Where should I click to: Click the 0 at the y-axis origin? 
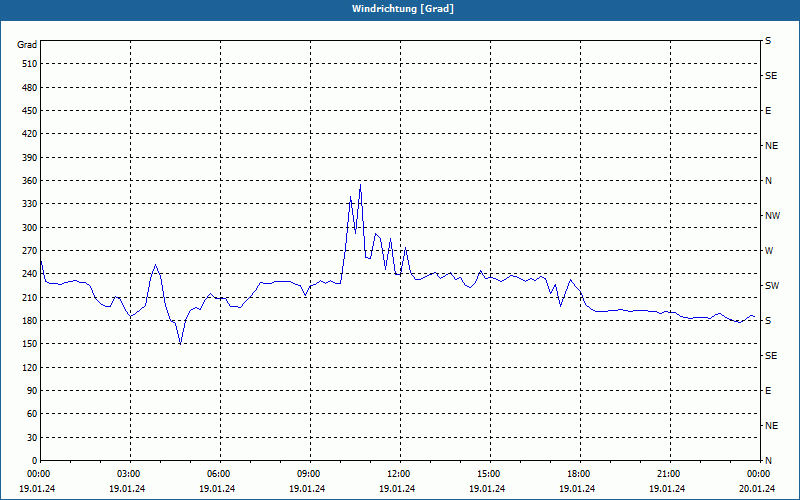34,460
